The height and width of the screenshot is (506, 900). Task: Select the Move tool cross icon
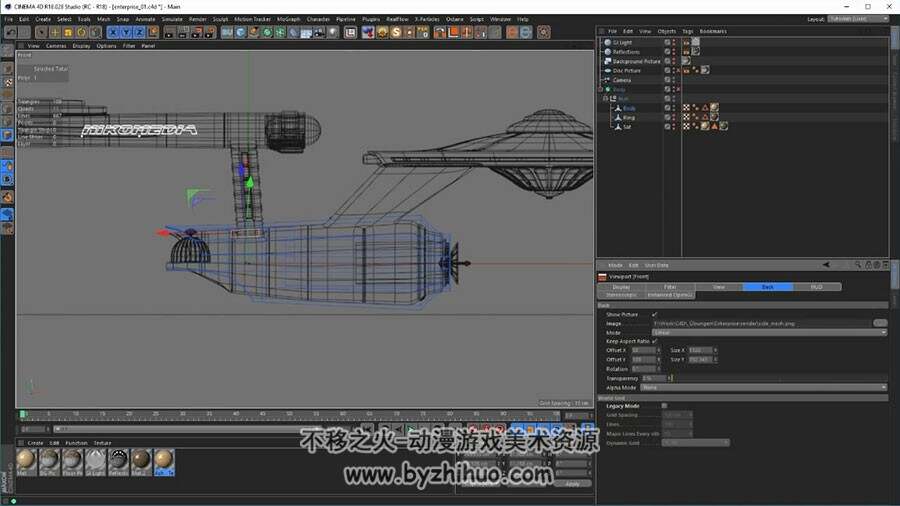(55, 32)
